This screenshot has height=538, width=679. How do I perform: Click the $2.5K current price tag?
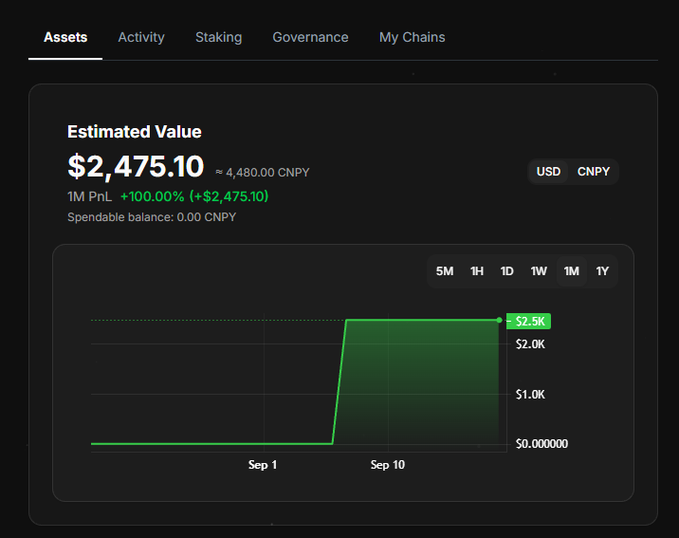coord(528,321)
